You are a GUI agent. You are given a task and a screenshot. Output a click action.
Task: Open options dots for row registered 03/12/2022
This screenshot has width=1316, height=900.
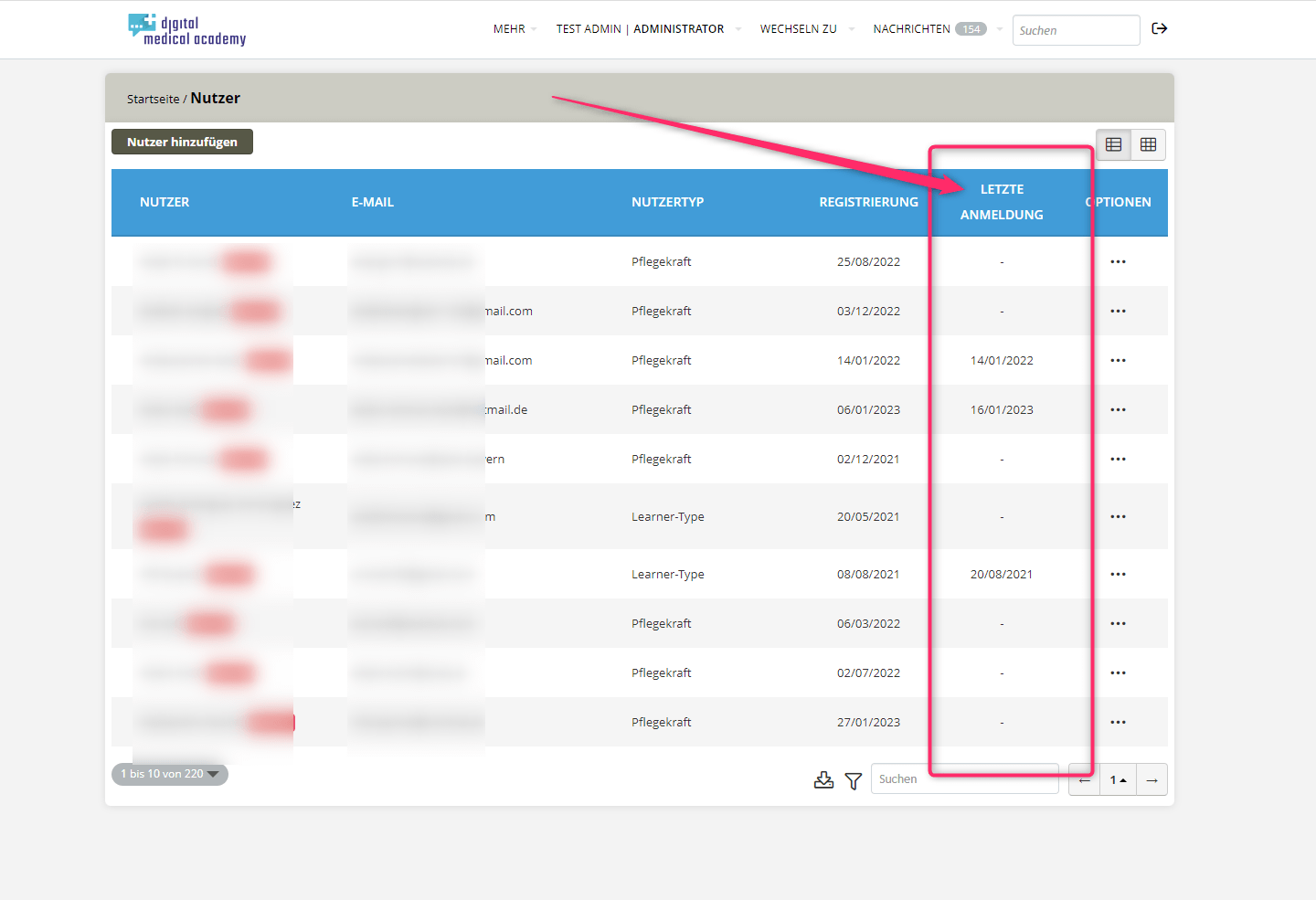(x=1118, y=312)
